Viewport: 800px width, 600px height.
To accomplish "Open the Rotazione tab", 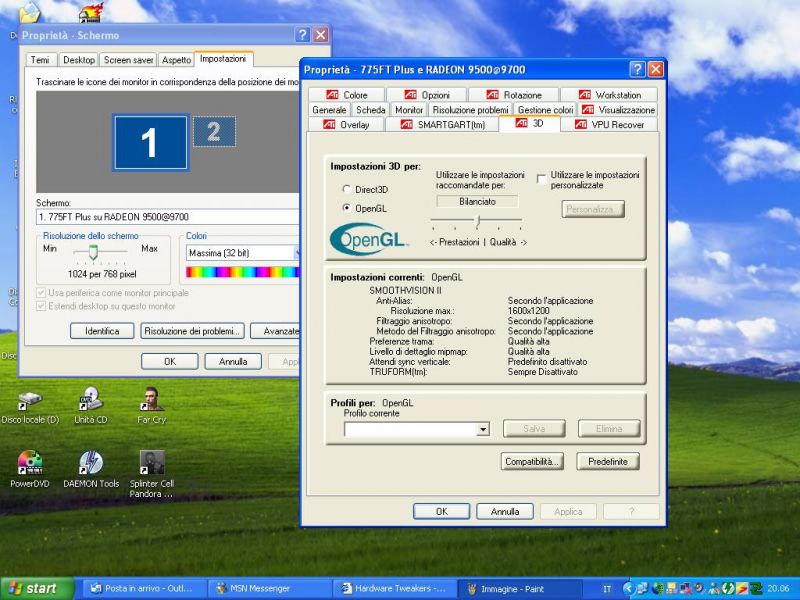I will pos(514,95).
